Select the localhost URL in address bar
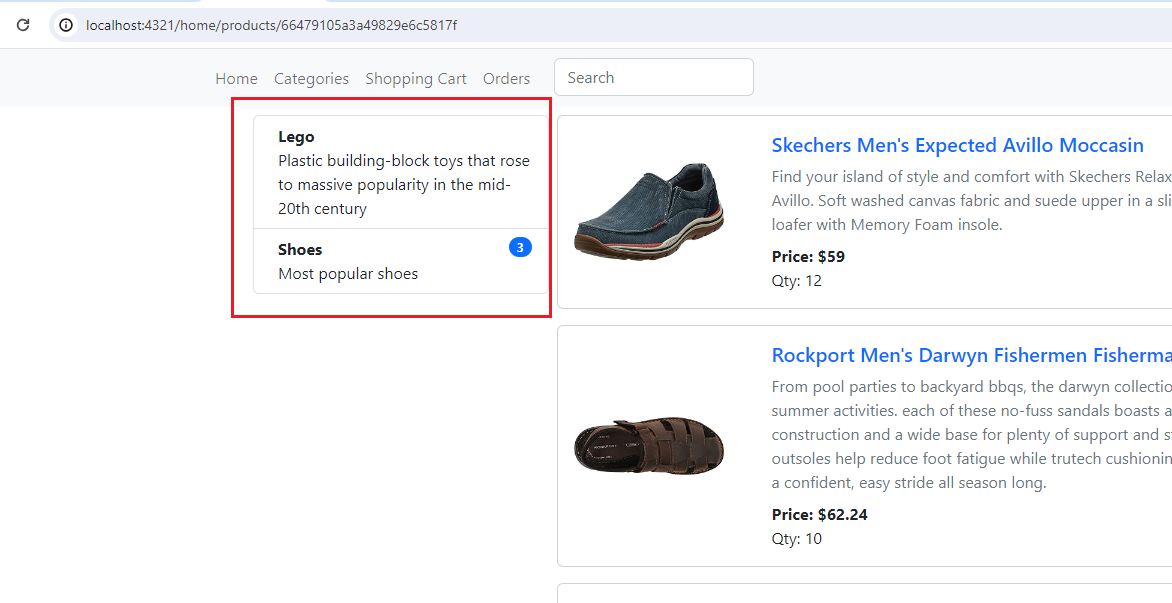This screenshot has width=1172, height=603. tap(271, 25)
